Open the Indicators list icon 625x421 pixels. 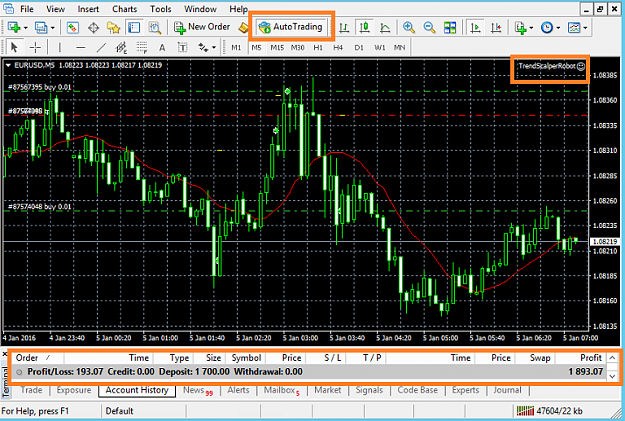coord(521,28)
